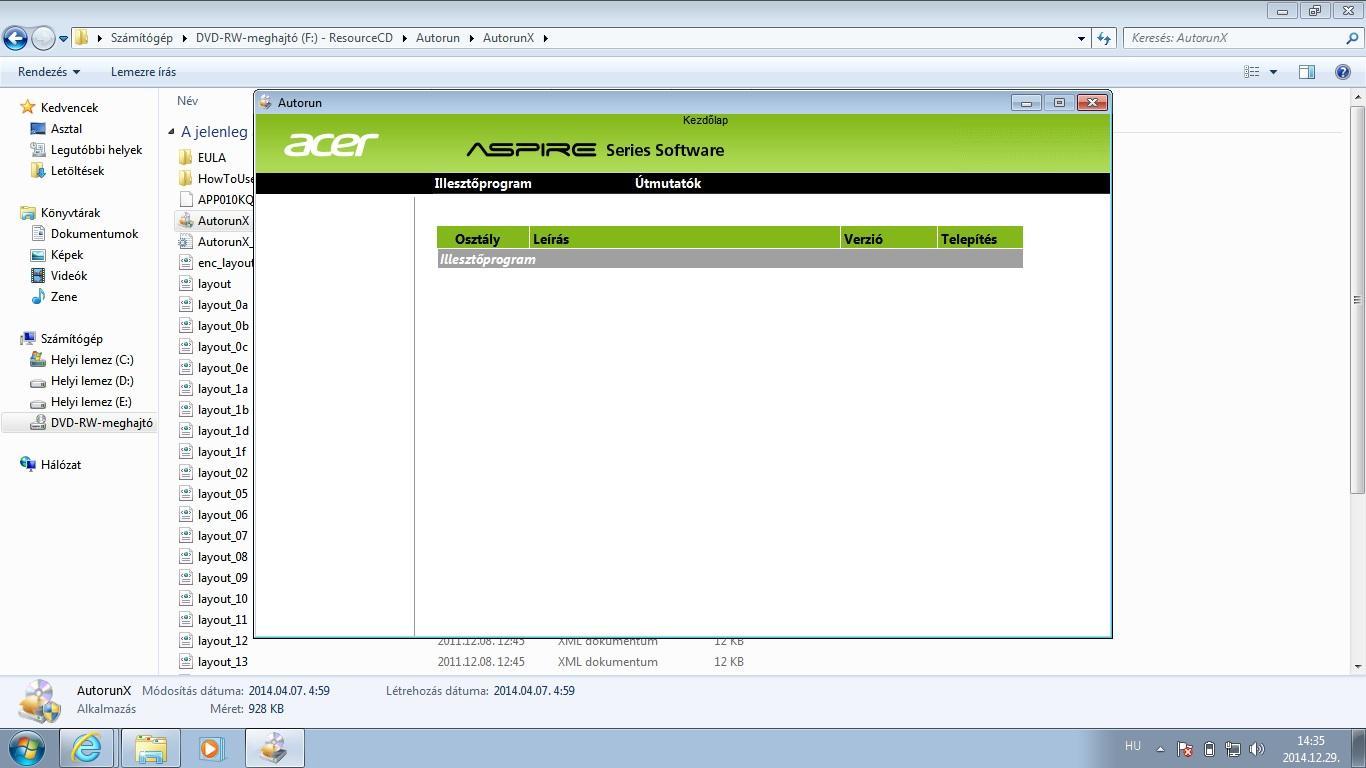Open Helyi lemez (E:)
1366x768 pixels.
(x=91, y=401)
